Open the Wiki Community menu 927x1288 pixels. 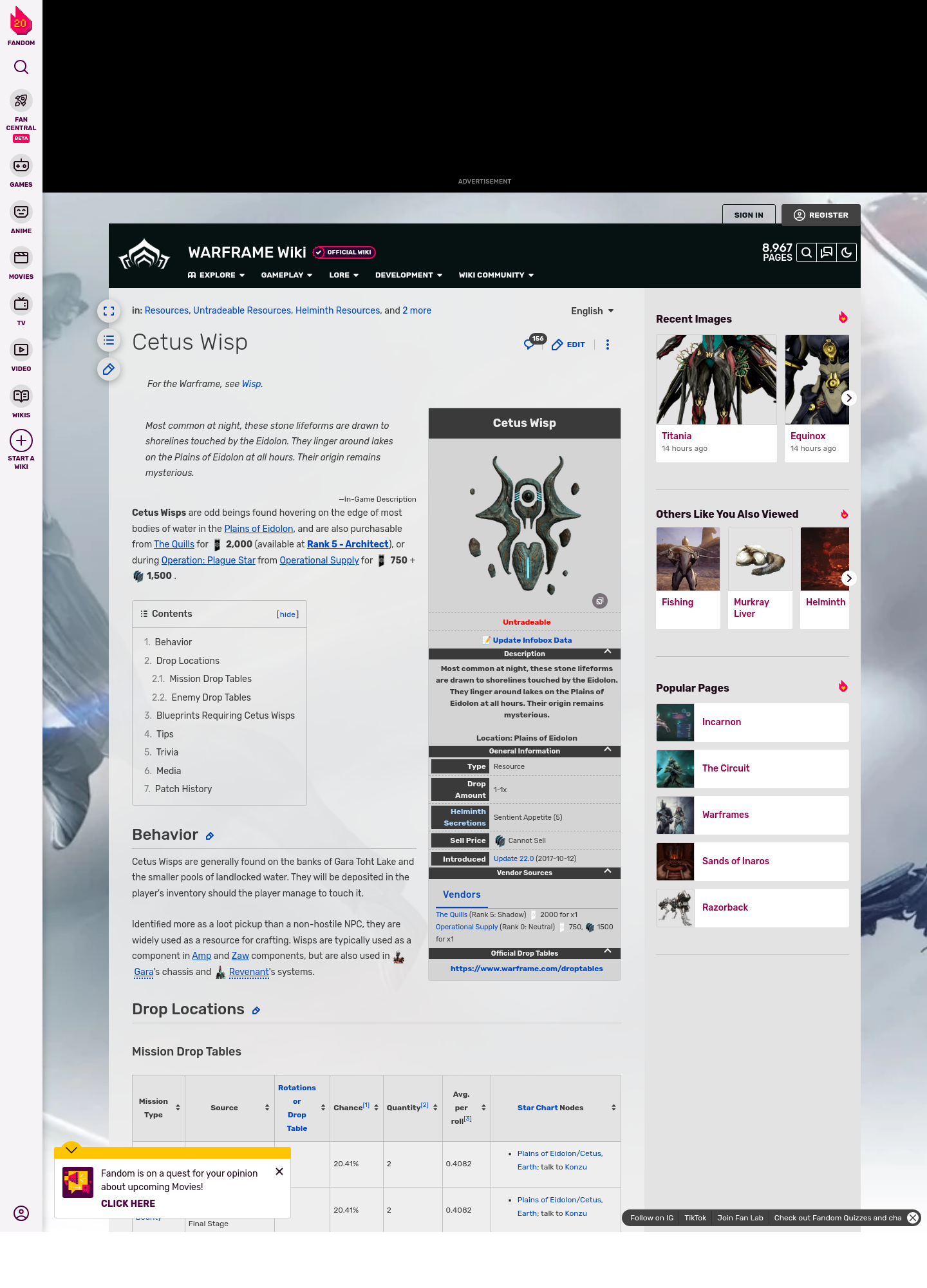pyautogui.click(x=496, y=275)
